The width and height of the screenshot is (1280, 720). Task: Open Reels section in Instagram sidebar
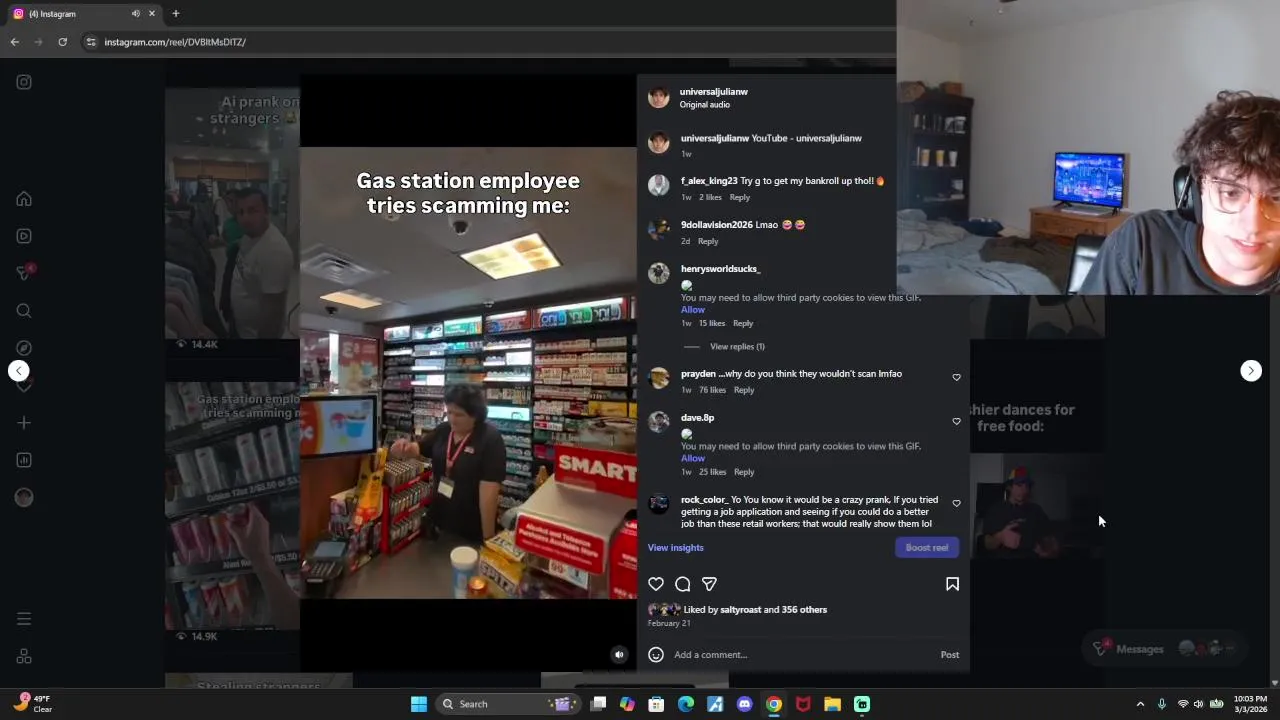point(24,236)
